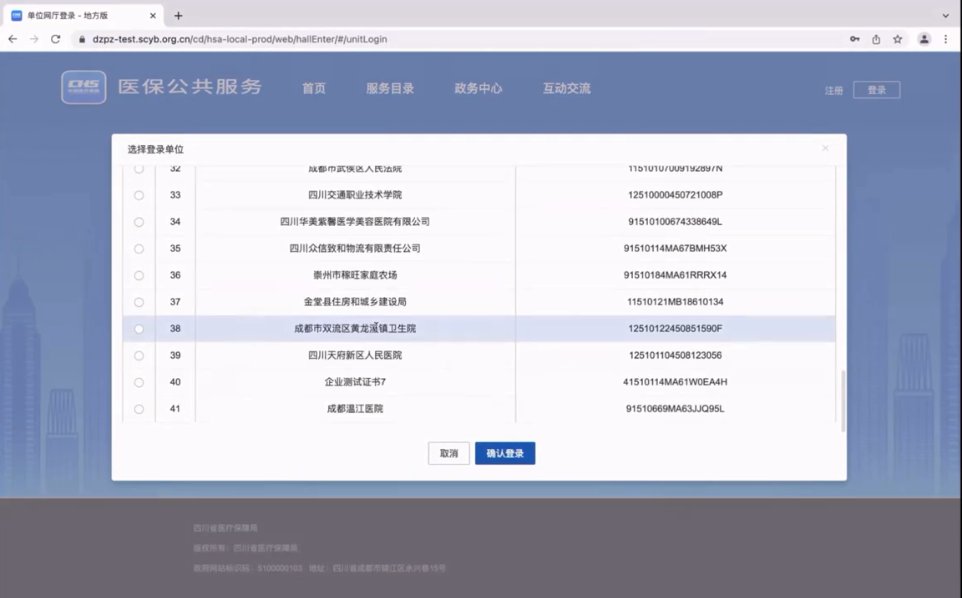Reload the page with refresh icon
This screenshot has height=598, width=962.
[56, 39]
